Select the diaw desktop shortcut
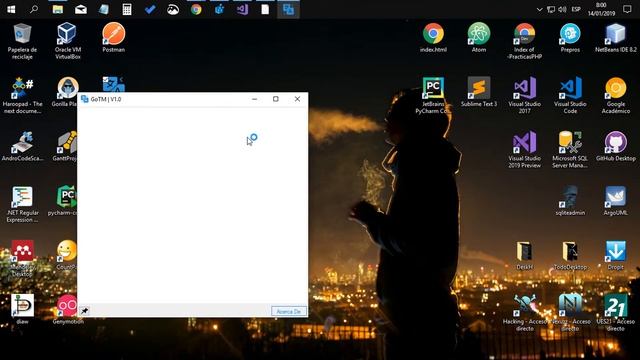 [22, 309]
